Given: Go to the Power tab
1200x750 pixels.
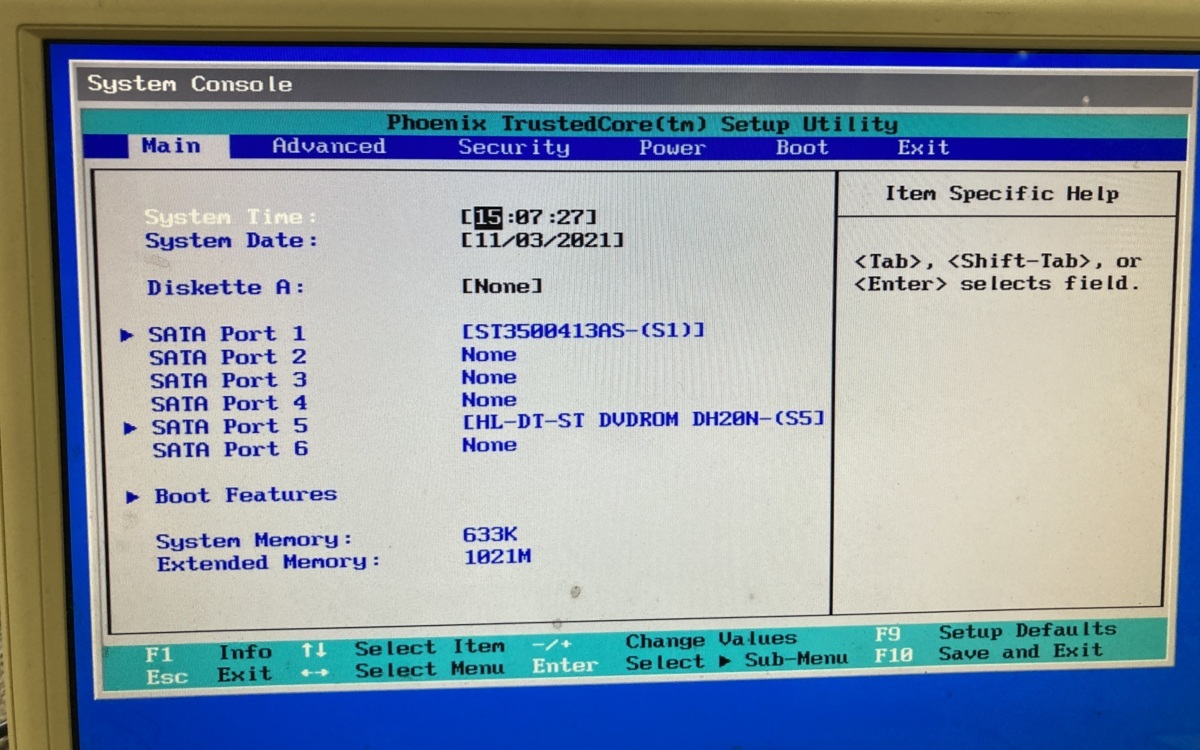Looking at the screenshot, I should click(x=672, y=148).
